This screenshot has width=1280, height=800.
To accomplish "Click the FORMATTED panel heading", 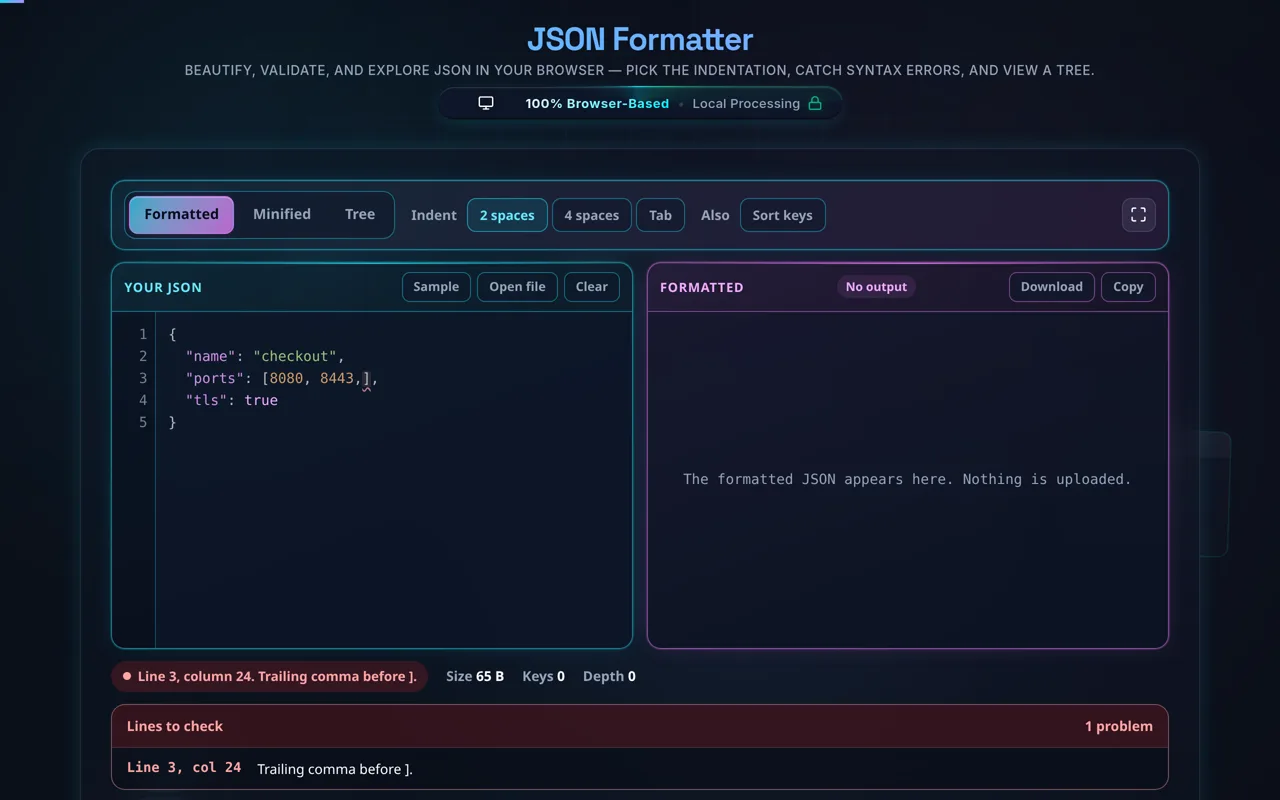I will pos(702,287).
